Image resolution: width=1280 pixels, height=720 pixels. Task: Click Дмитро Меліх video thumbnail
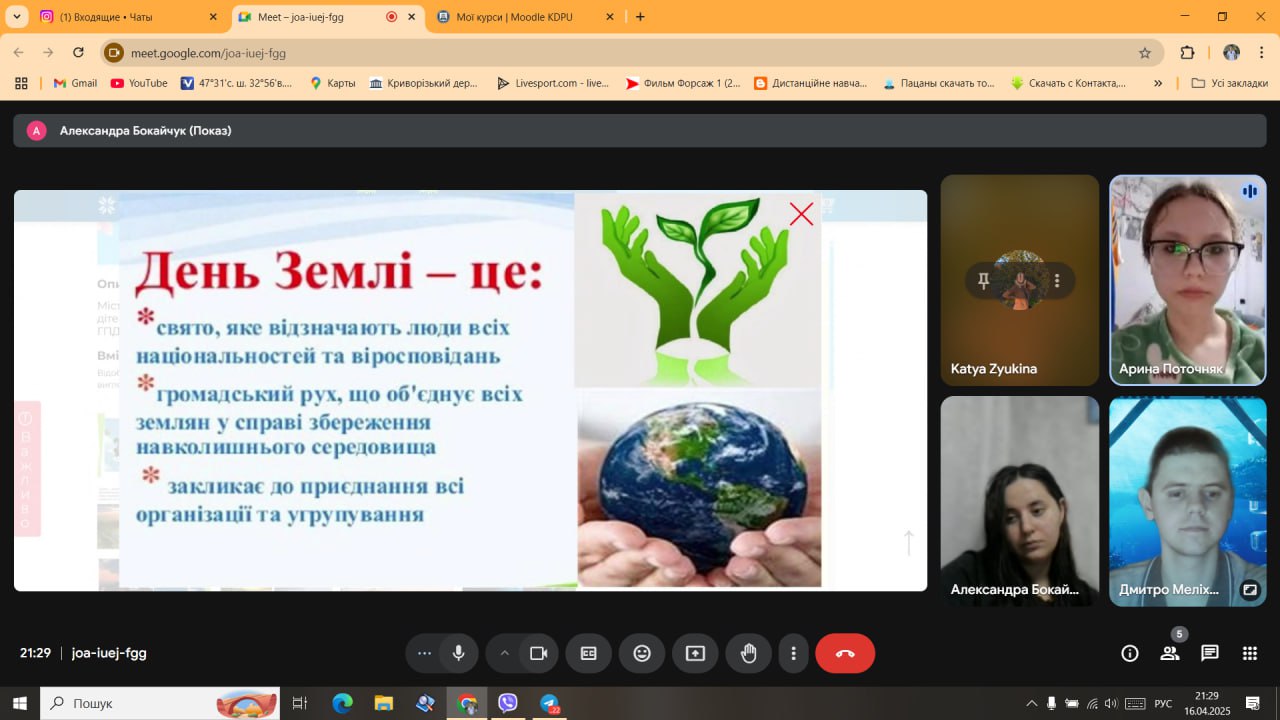point(1187,500)
